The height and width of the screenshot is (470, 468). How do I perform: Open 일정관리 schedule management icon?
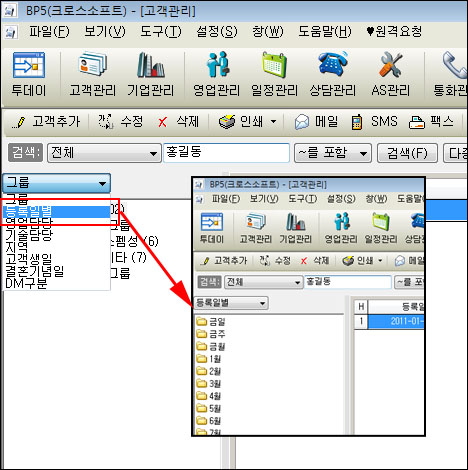coord(274,64)
